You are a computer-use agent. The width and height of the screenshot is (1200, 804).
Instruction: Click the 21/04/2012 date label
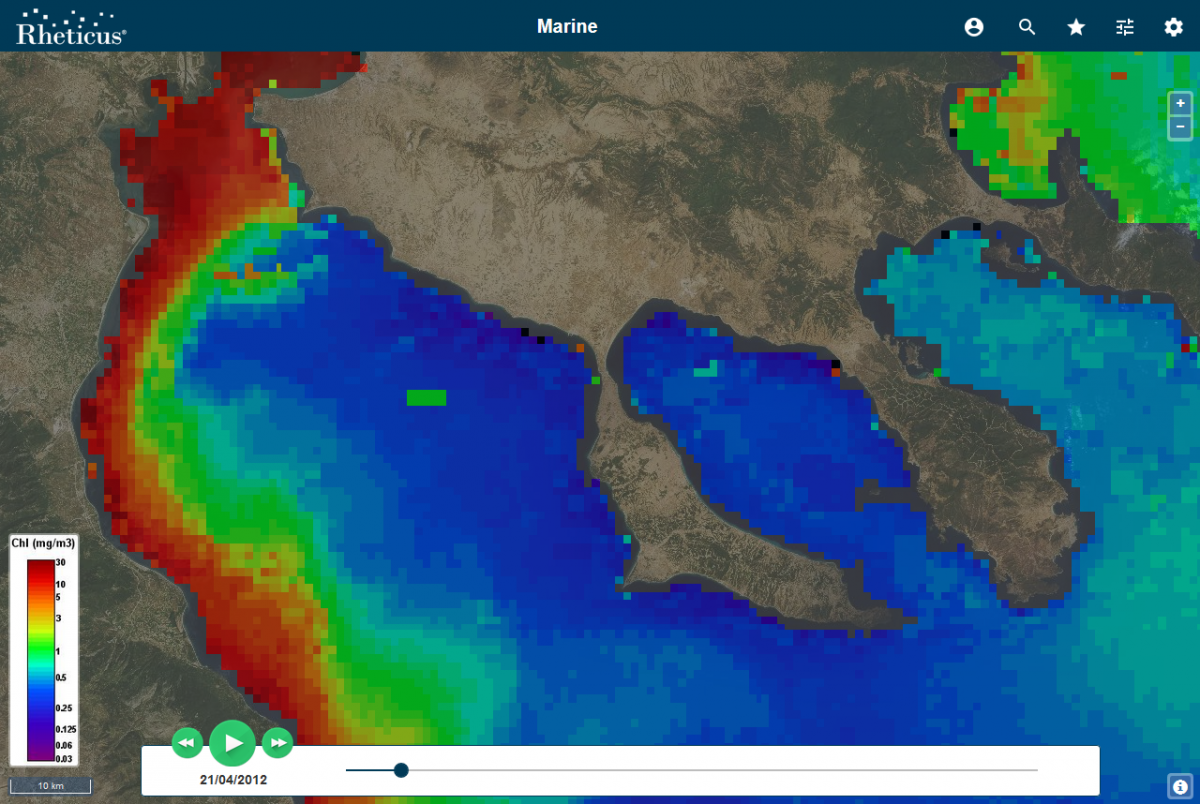[233, 779]
